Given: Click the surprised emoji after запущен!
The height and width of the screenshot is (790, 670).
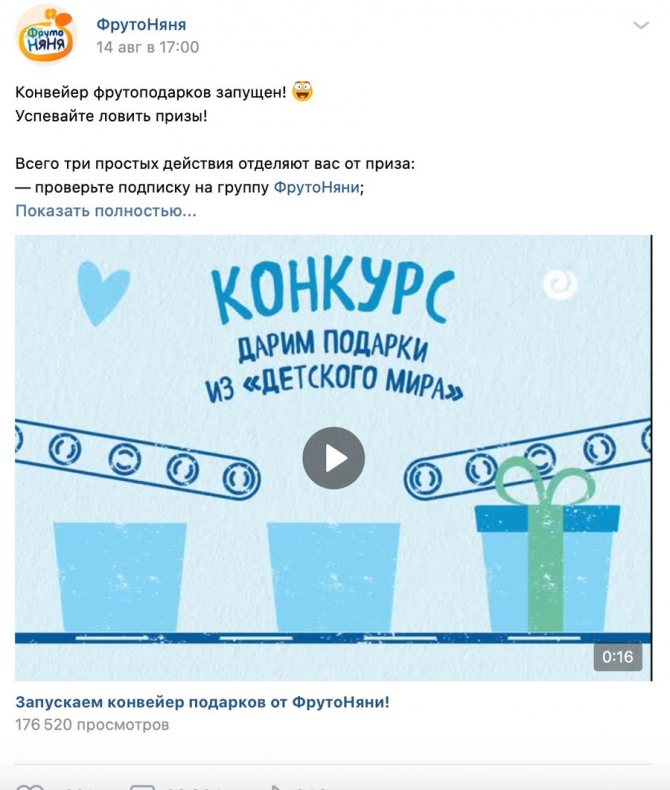Looking at the screenshot, I should point(302,91).
